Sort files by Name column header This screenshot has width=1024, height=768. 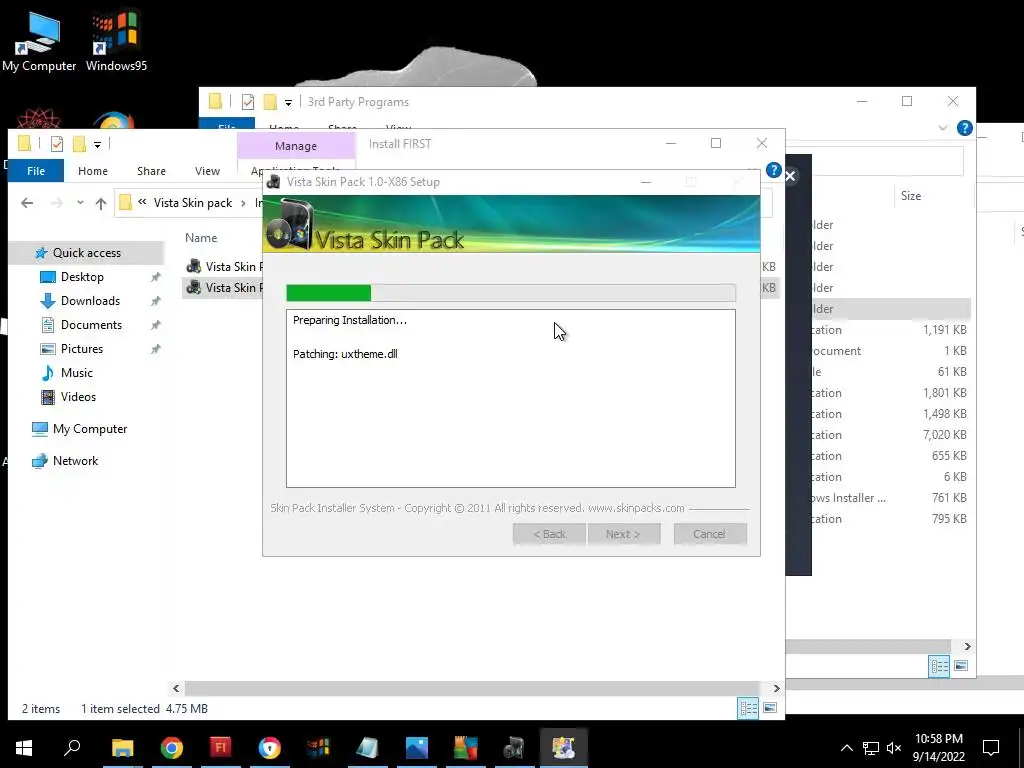point(201,238)
